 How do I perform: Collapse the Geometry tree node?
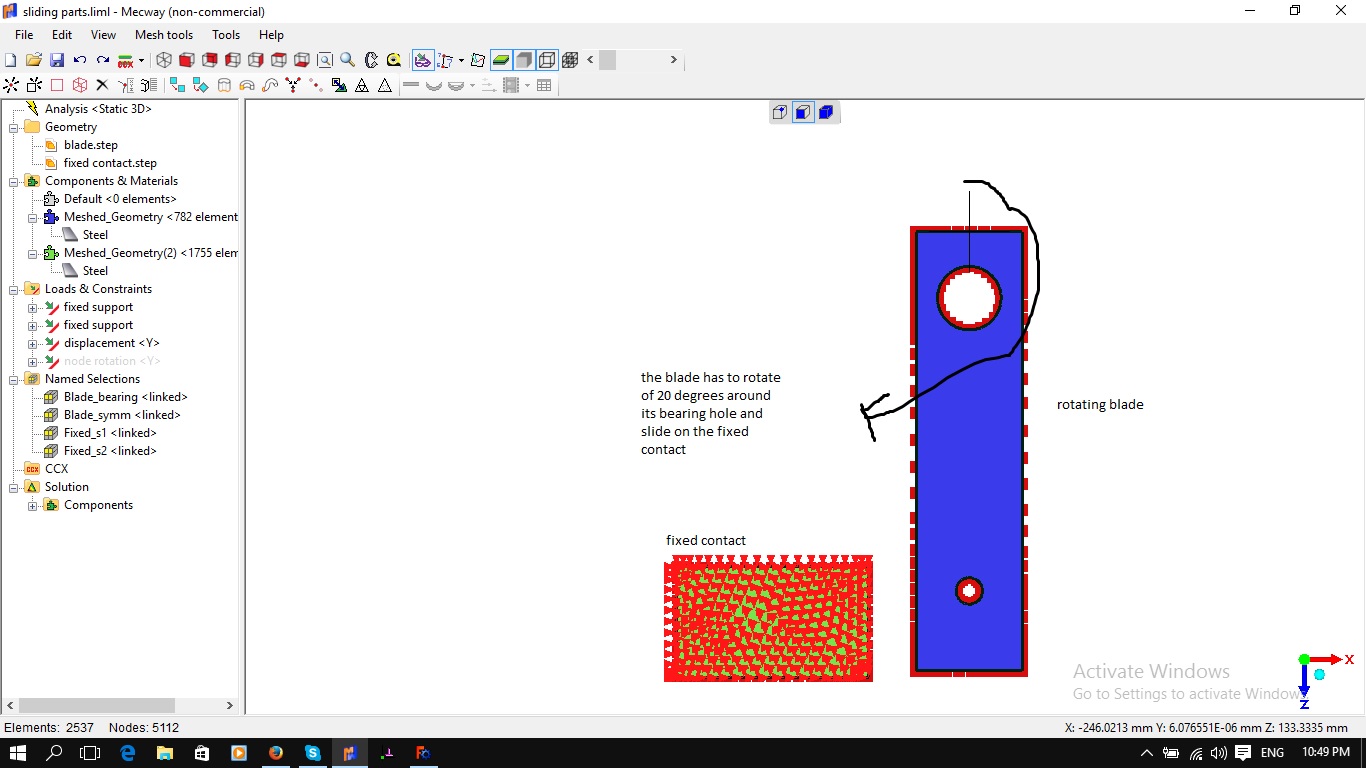point(14,127)
